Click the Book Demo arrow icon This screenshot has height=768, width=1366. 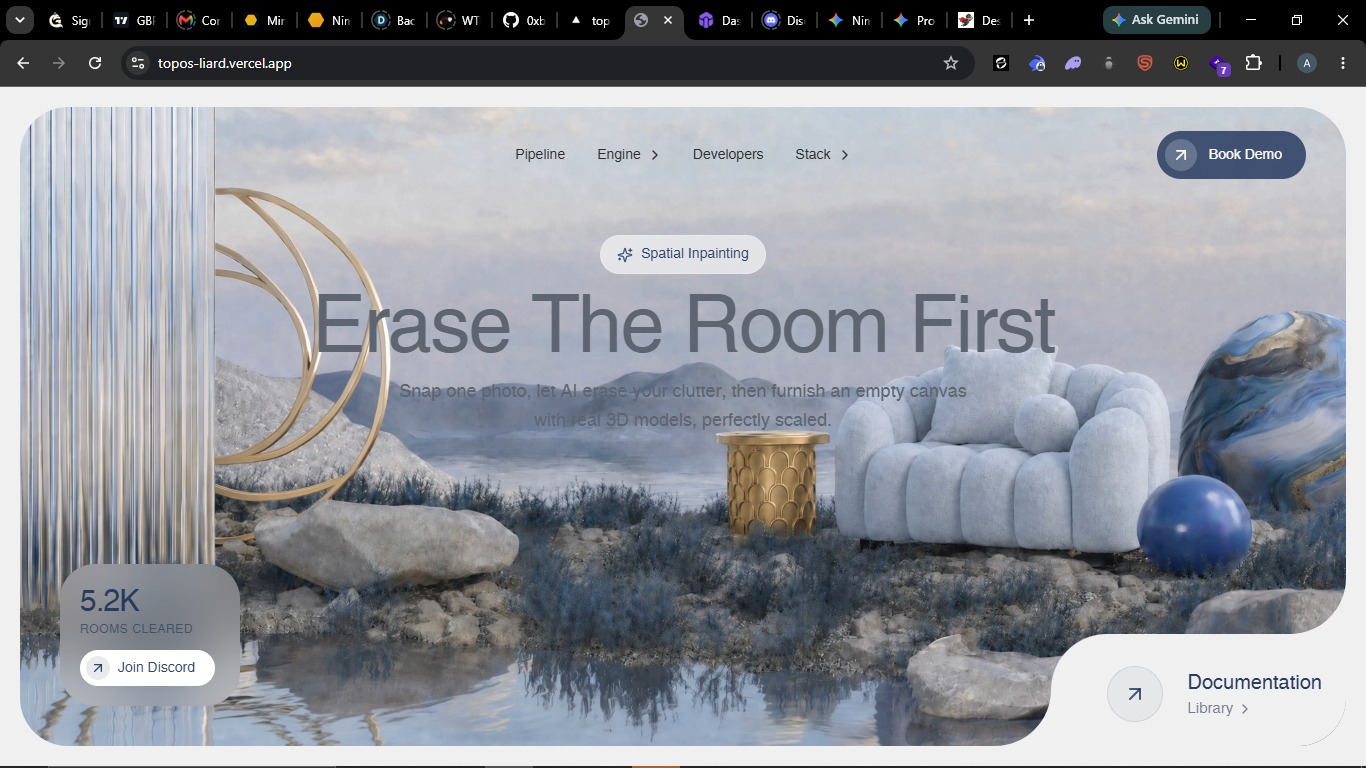point(1181,155)
